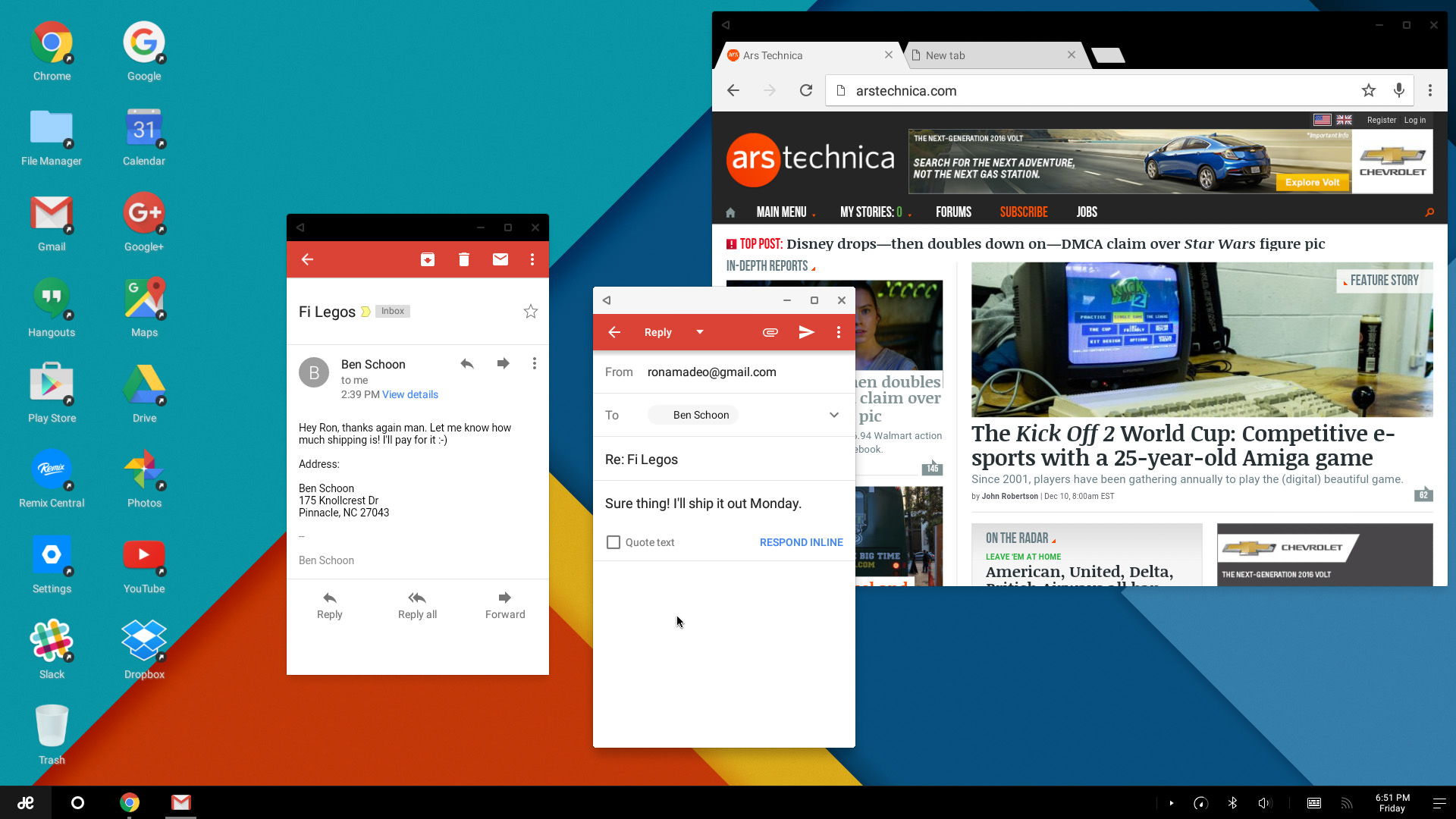1456x819 pixels.
Task: Click View details link in Ben Schoon email
Action: click(410, 394)
